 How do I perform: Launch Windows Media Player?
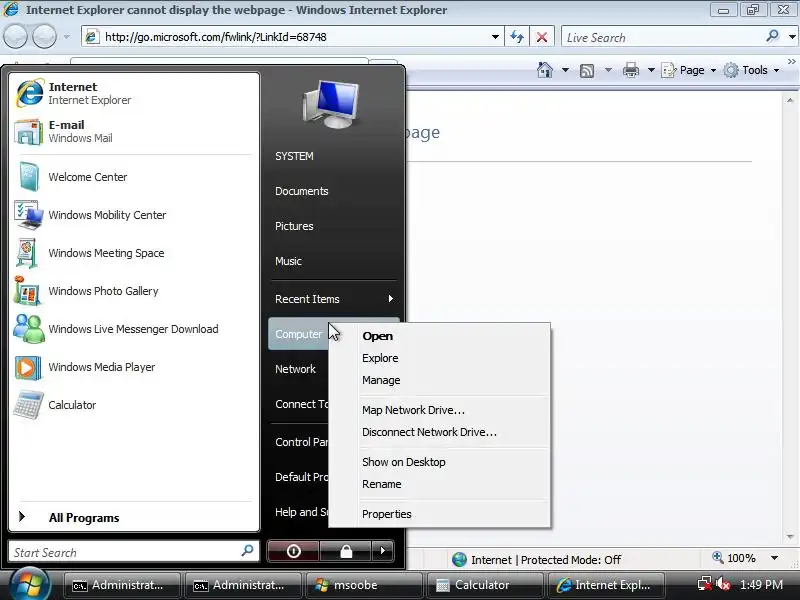tap(134, 367)
